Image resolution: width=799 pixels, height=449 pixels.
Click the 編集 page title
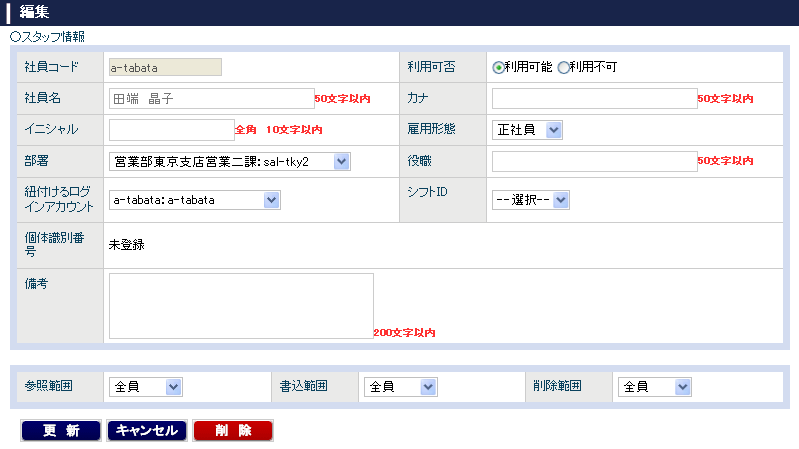click(34, 12)
